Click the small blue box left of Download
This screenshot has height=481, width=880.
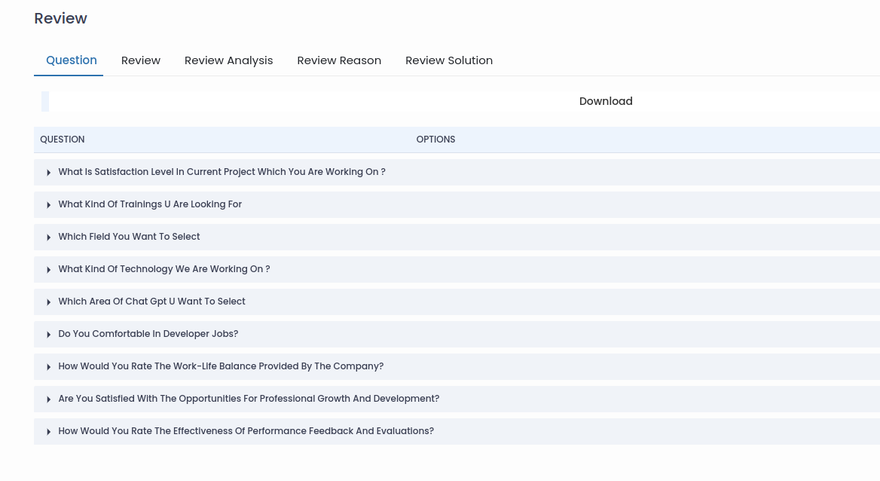pyautogui.click(x=45, y=101)
